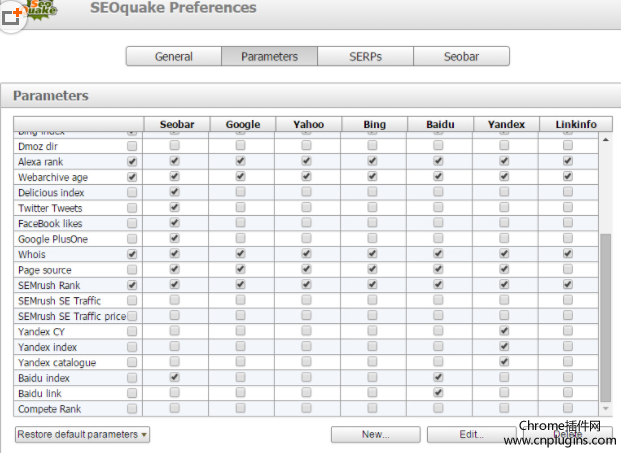Select the SEMrush Rank row label

click(x=49, y=286)
